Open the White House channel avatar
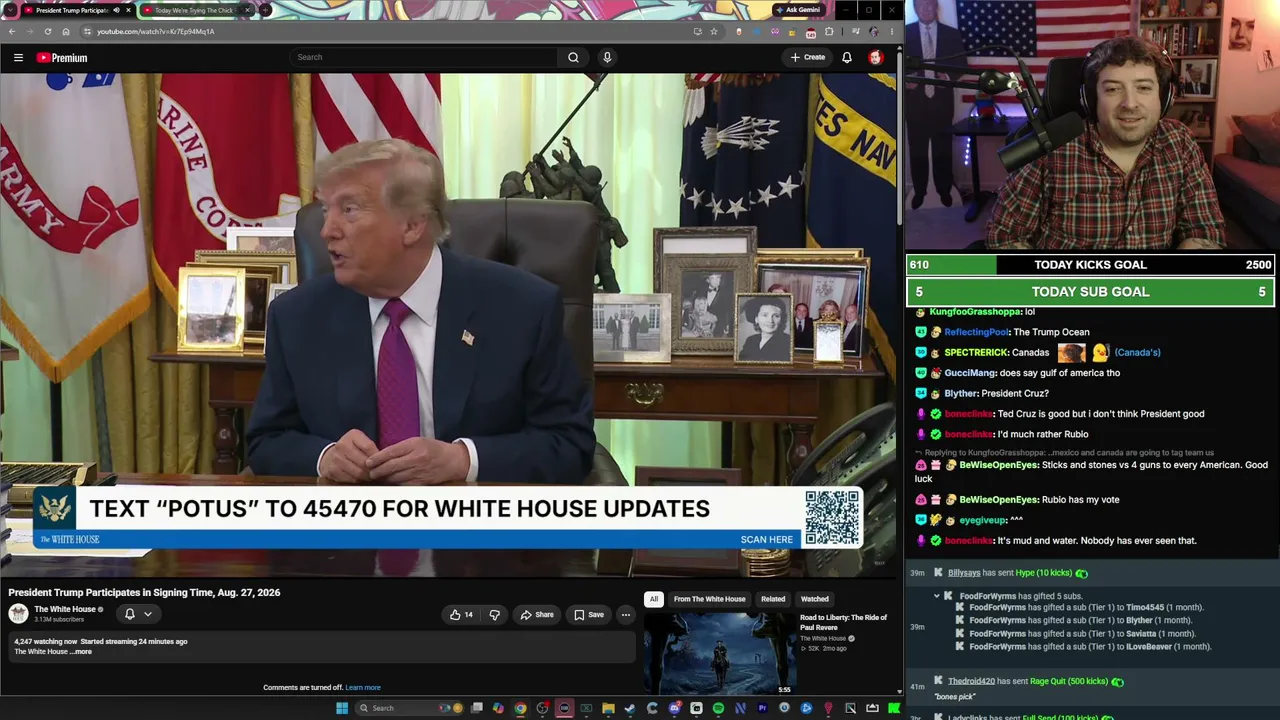Viewport: 1280px width, 720px height. click(x=18, y=613)
